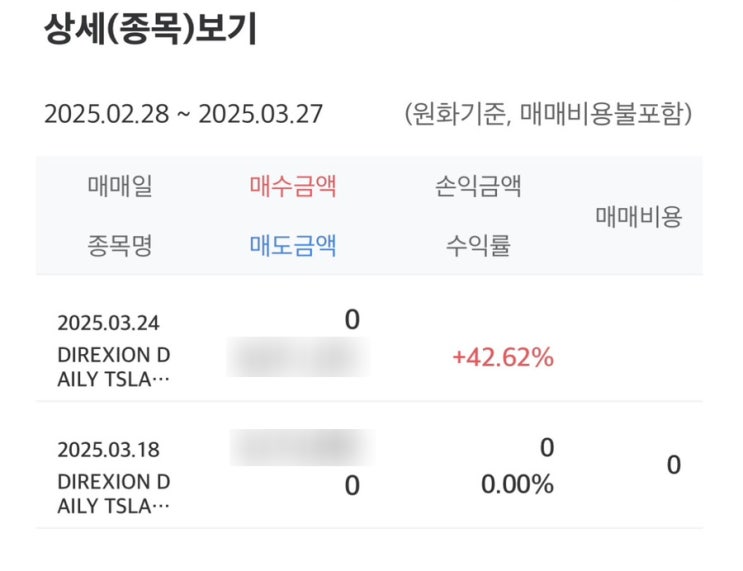The height and width of the screenshot is (571, 743).
Task: Click the blue 매도금액 header
Action: [293, 245]
